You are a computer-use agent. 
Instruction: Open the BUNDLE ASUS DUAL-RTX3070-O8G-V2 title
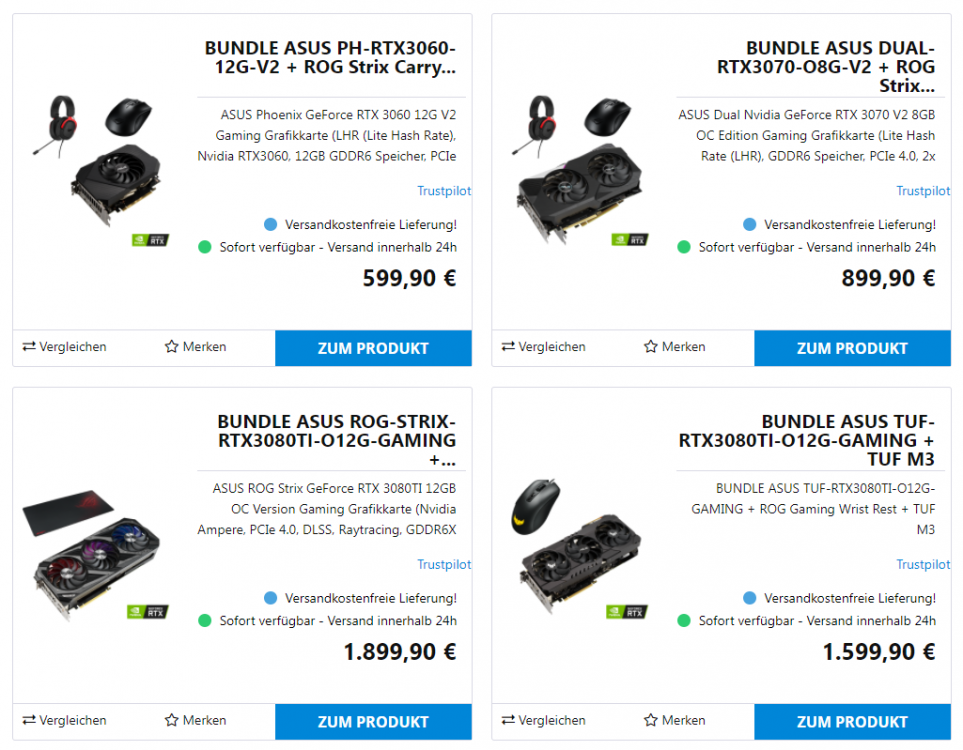(x=826, y=67)
